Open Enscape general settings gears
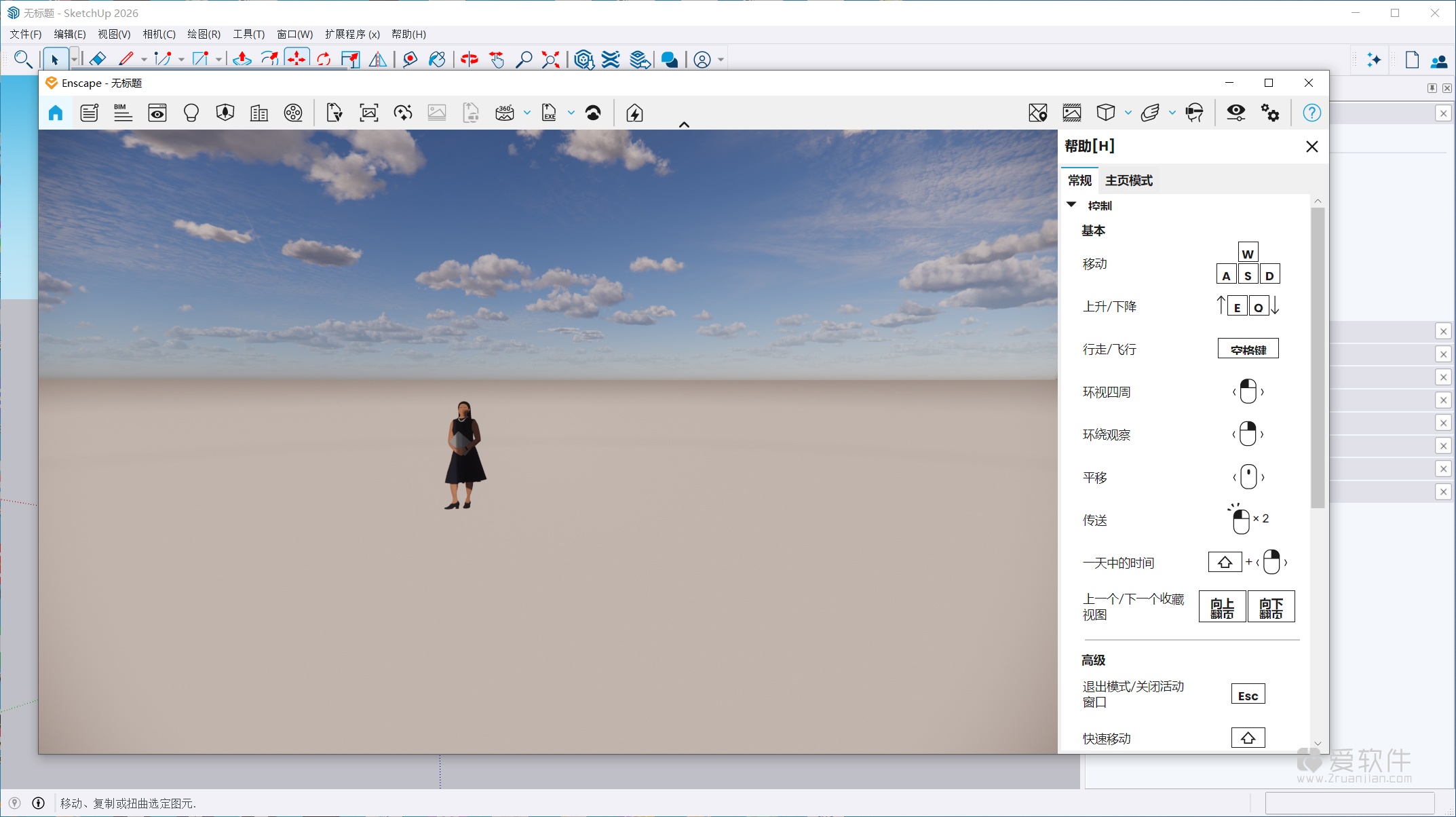This screenshot has height=817, width=1456. tap(1271, 113)
